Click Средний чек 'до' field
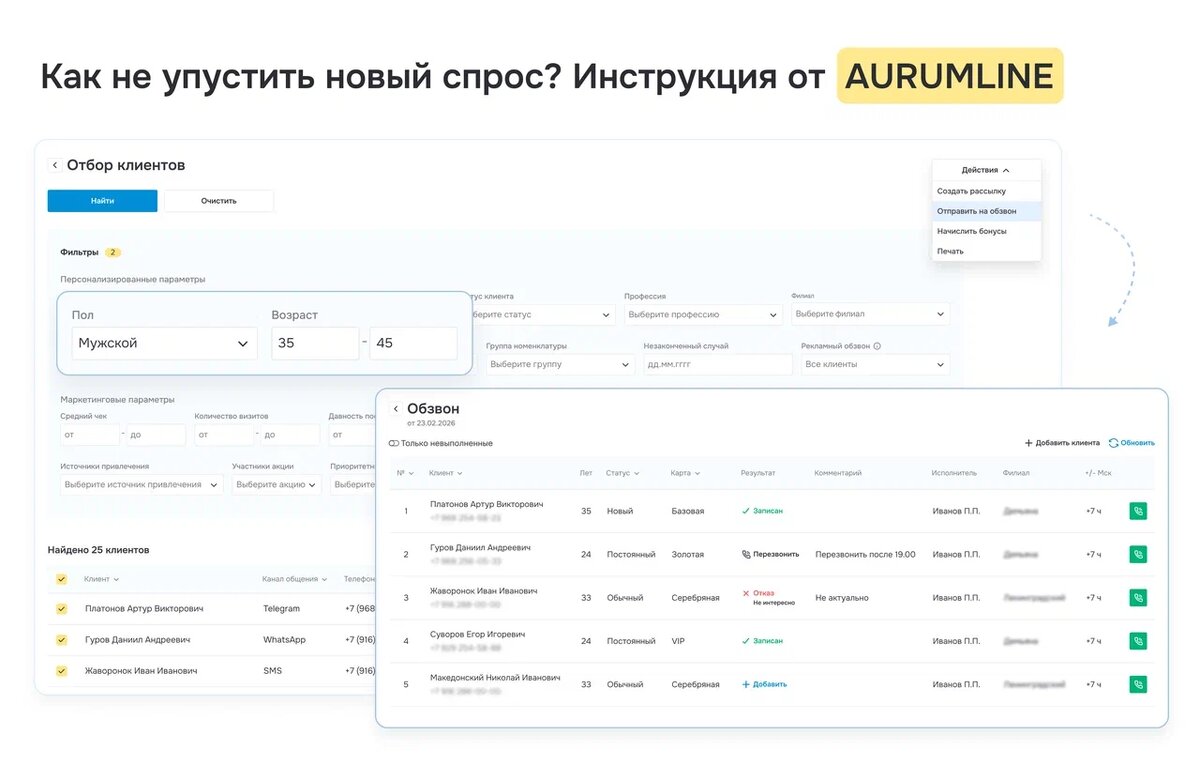The image size is (1200, 765). [155, 435]
